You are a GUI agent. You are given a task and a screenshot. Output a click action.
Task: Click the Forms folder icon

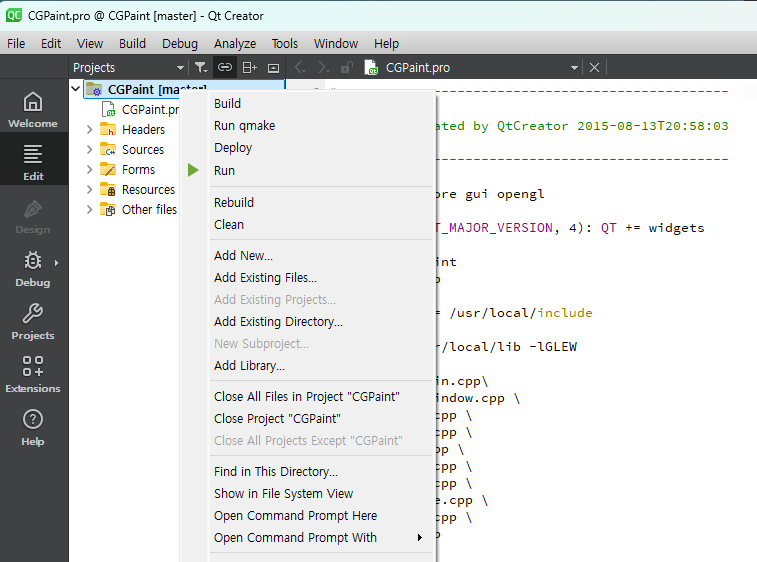pyautogui.click(x=108, y=169)
